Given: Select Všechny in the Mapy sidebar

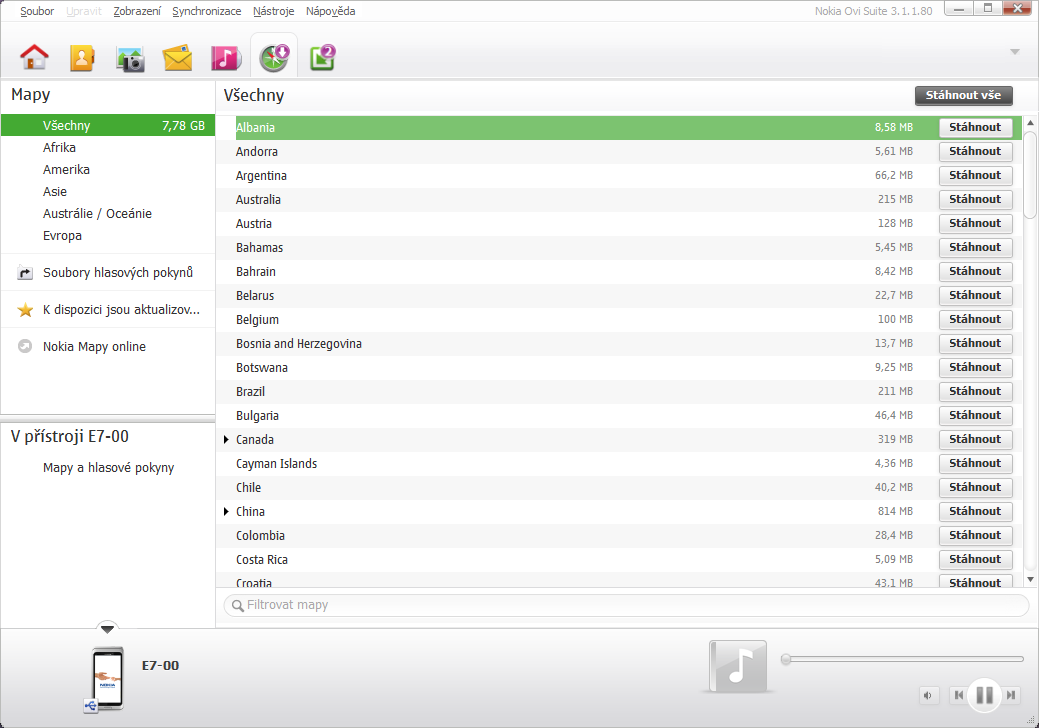Looking at the screenshot, I should [108, 125].
